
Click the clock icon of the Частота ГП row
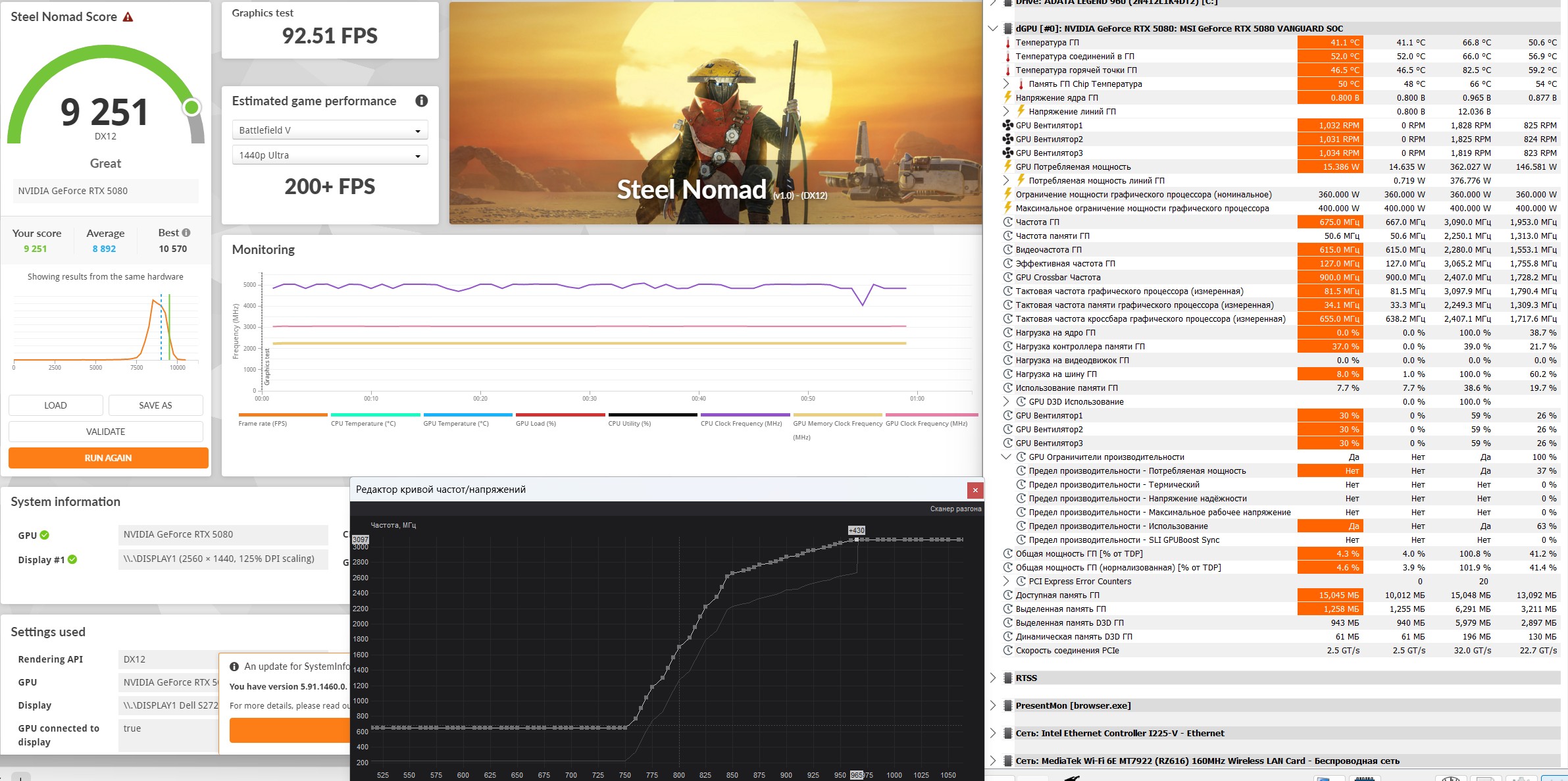click(x=1007, y=222)
